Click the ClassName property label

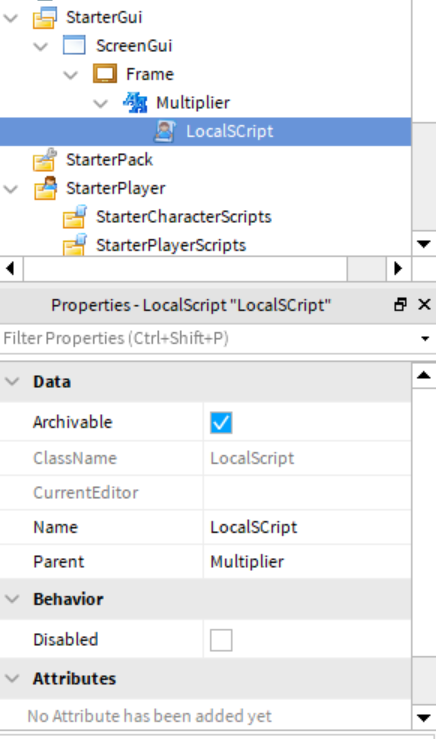[x=75, y=458]
